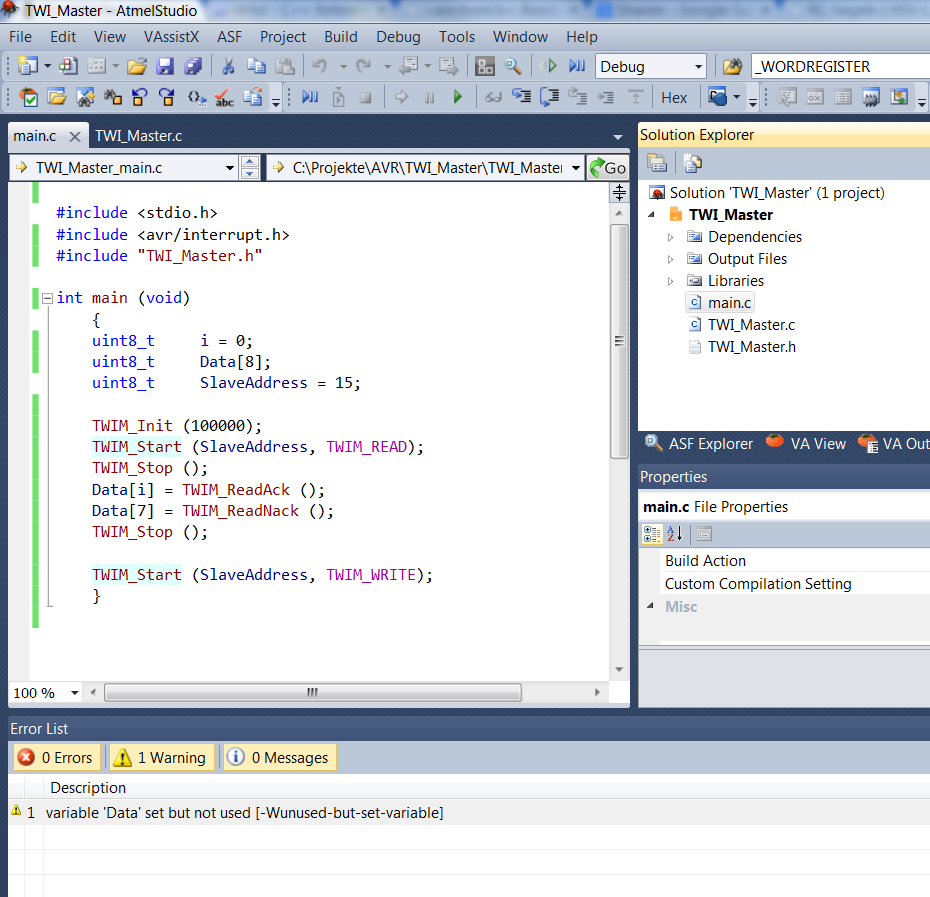930x897 pixels.
Task: Toggle Hex display mode
Action: tap(674, 97)
